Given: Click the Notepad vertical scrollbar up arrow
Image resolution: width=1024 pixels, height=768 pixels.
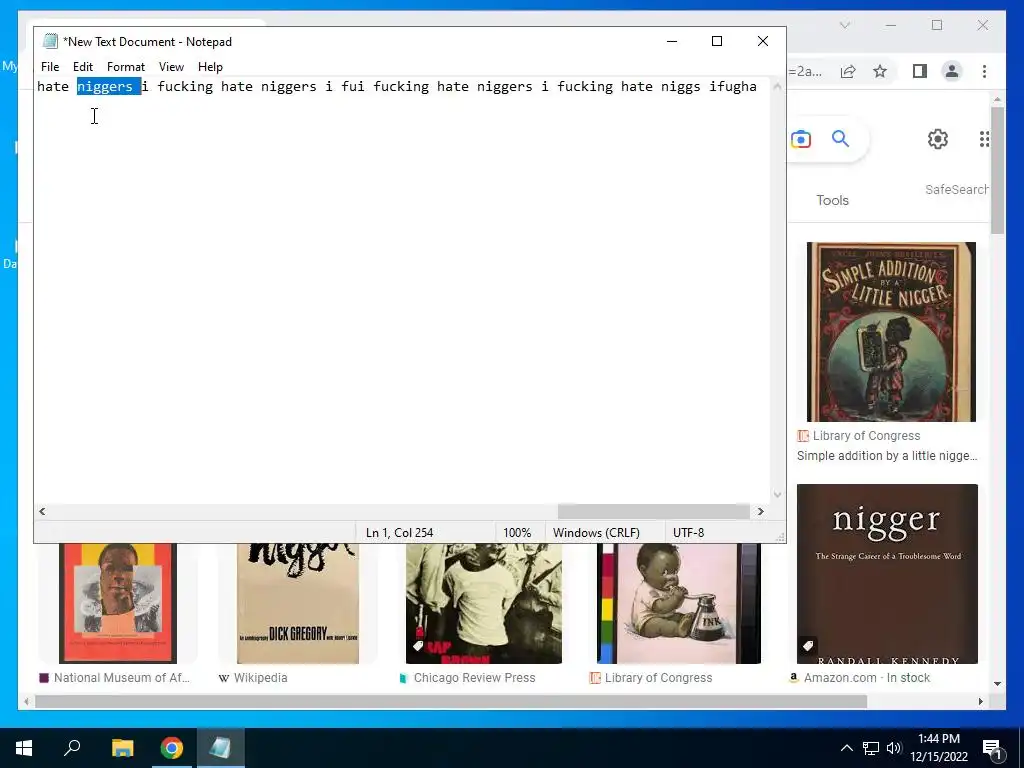Looking at the screenshot, I should (777, 86).
